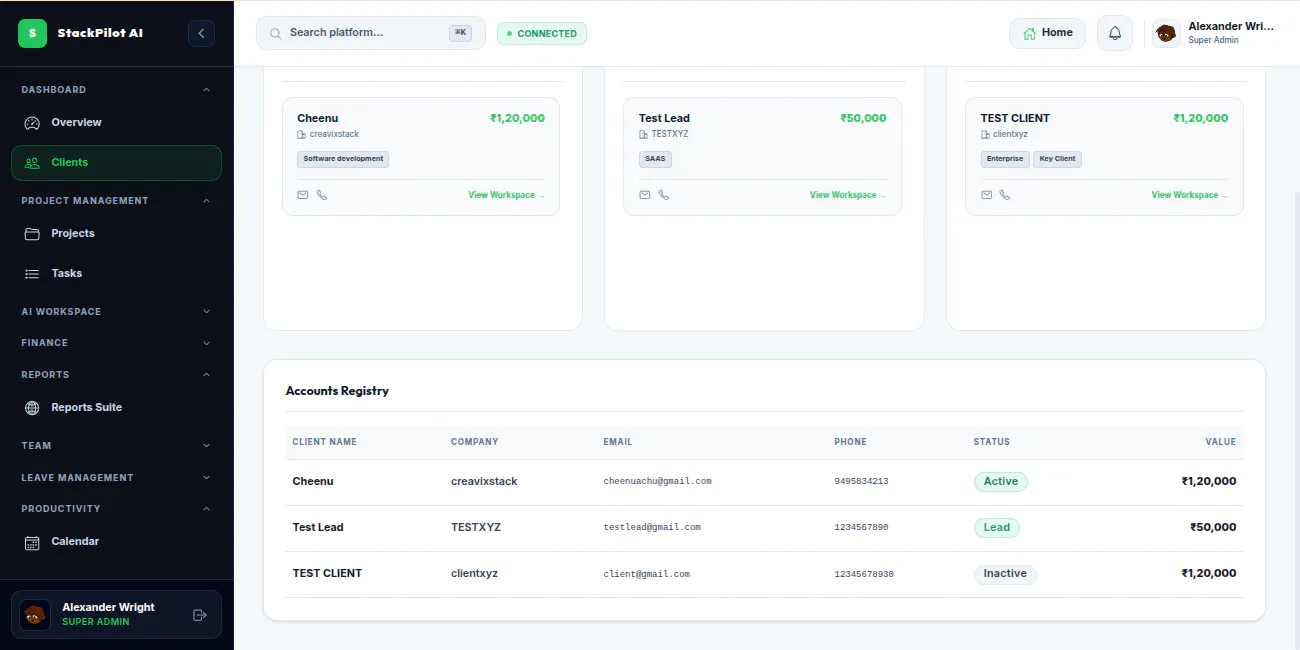Click email cheenuachu@gmail.com
Image resolution: width=1300 pixels, height=650 pixels.
tap(657, 482)
